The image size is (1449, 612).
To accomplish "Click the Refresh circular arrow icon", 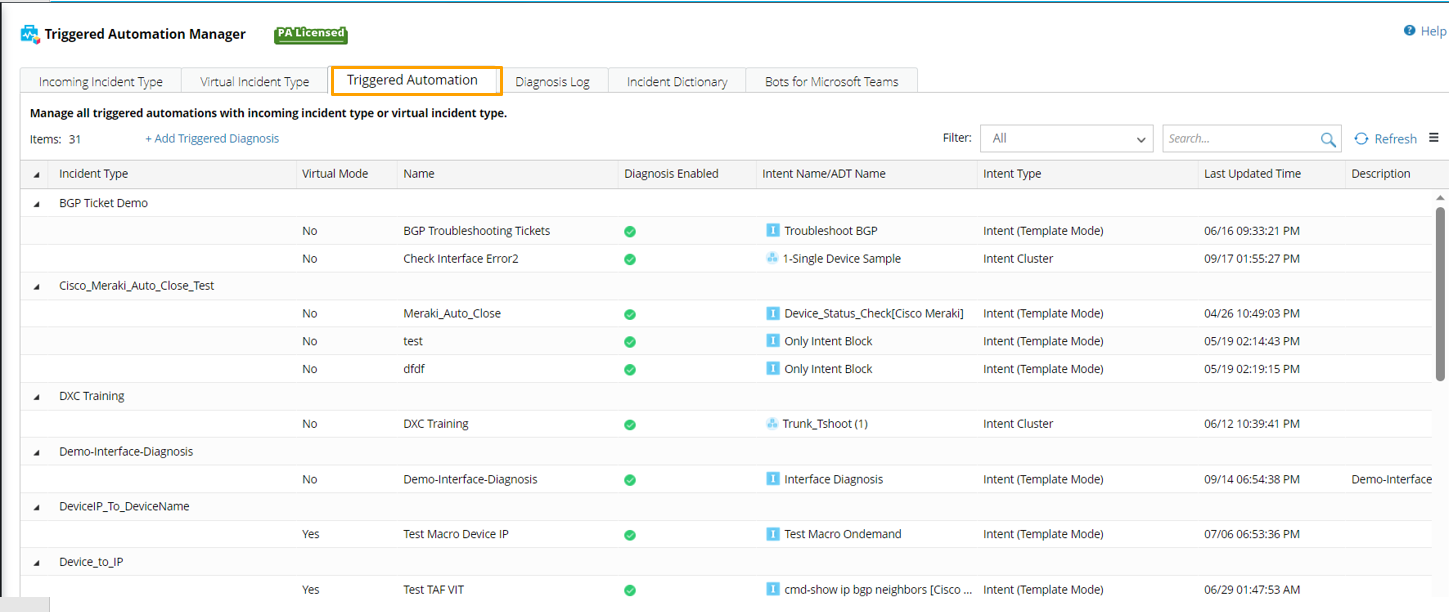I will pos(1361,139).
